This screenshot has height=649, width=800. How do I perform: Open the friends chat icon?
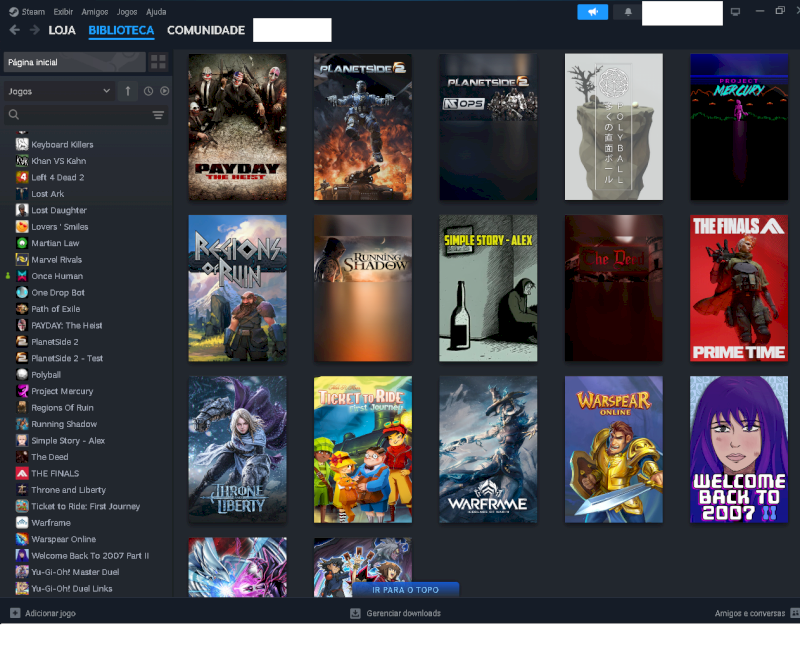[x=794, y=613]
